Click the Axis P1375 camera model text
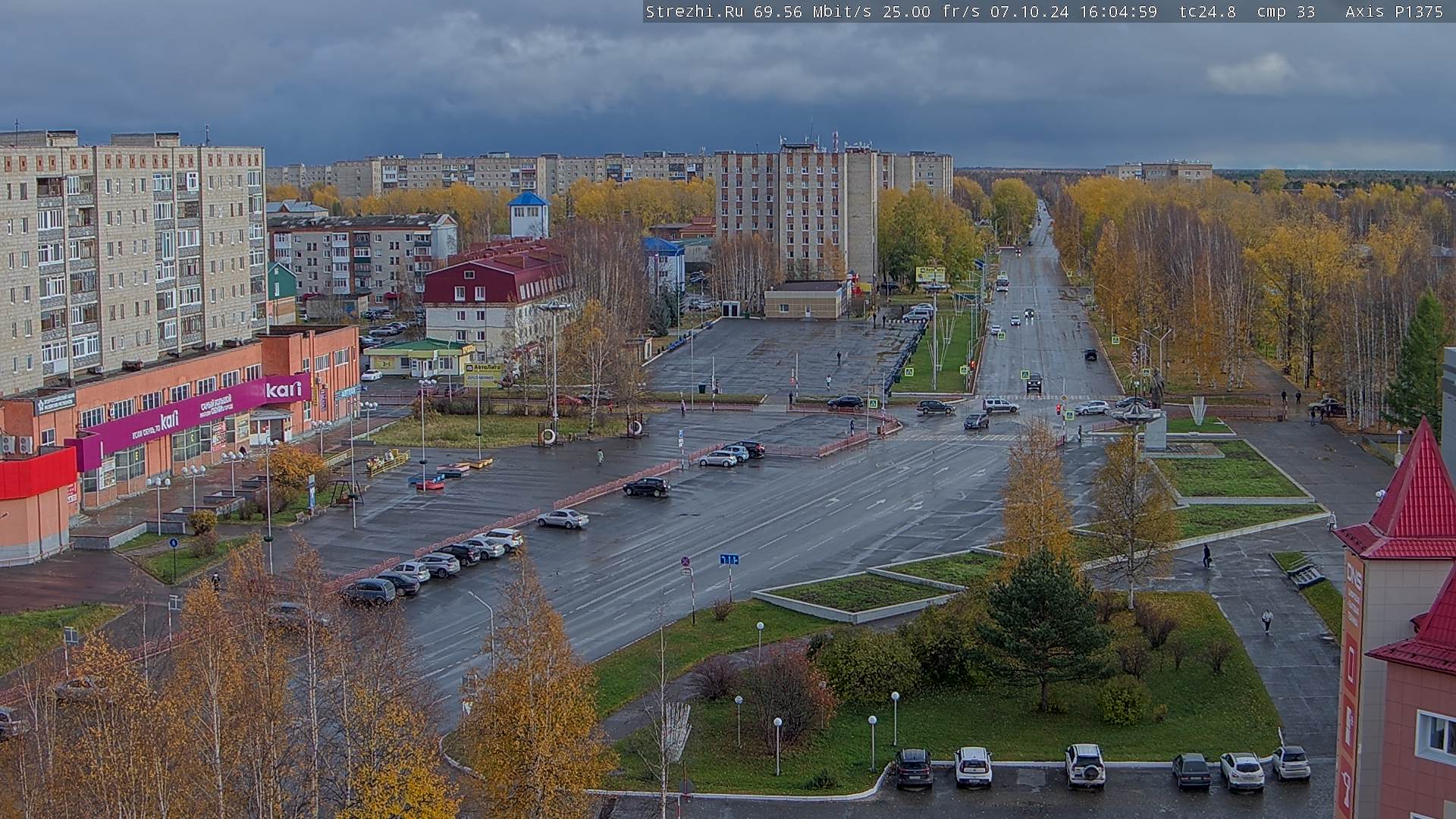Image resolution: width=1456 pixels, height=819 pixels. tap(1394, 11)
